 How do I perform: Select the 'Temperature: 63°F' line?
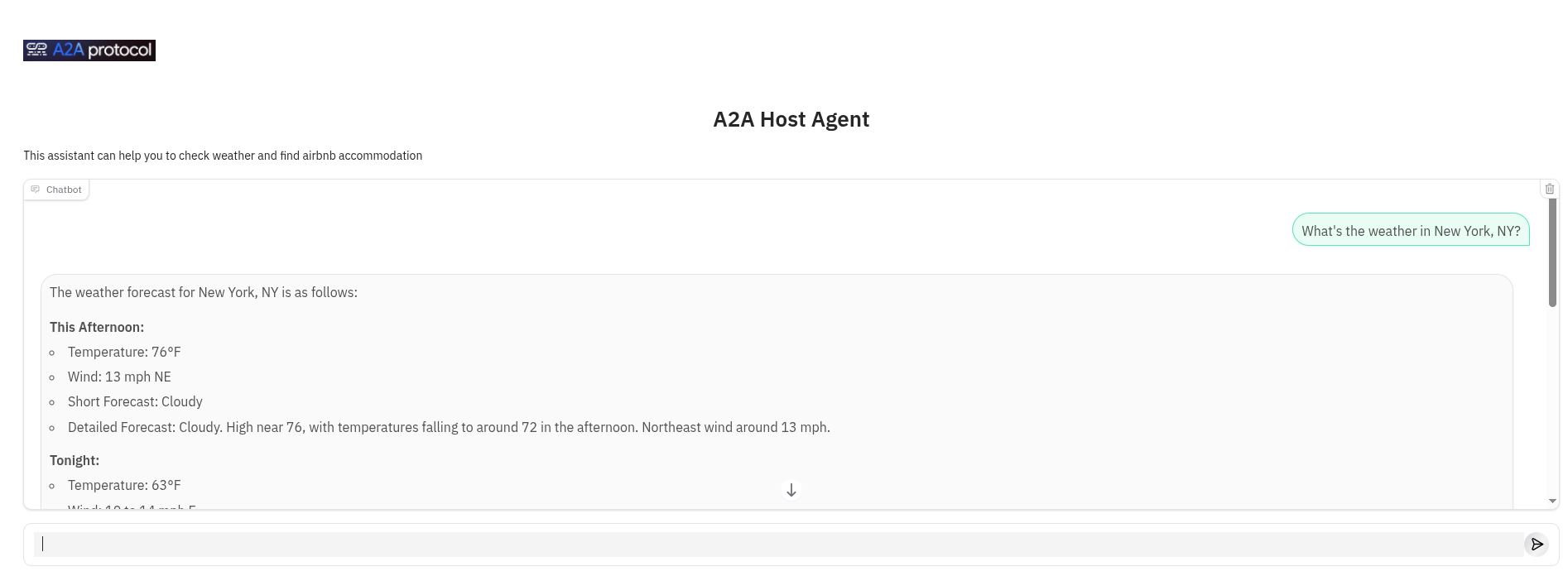tap(124, 485)
